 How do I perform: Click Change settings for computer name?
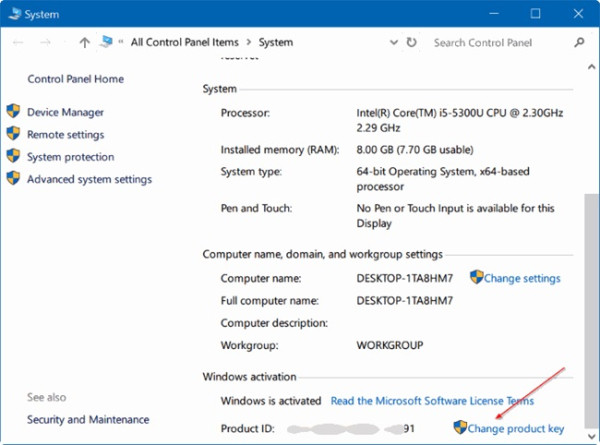pyautogui.click(x=522, y=278)
